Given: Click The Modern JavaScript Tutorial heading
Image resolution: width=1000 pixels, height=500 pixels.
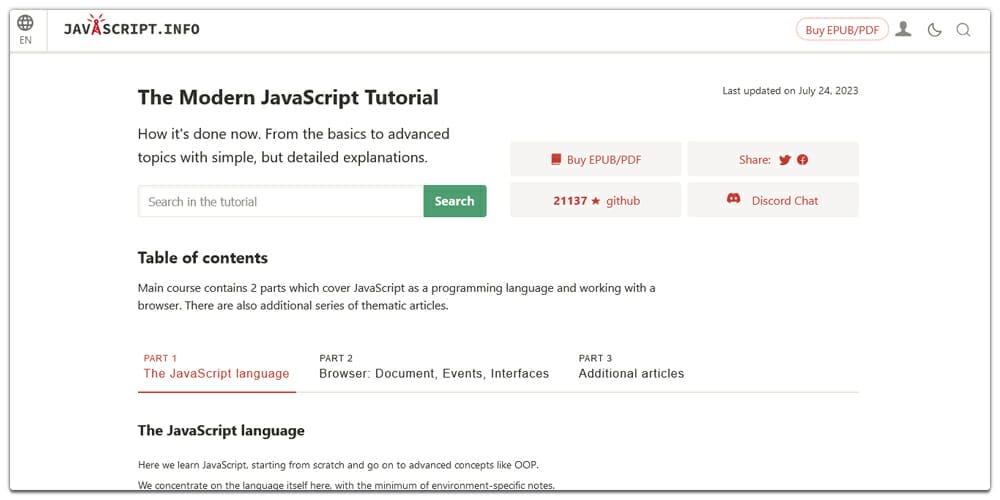Looking at the screenshot, I should point(288,97).
